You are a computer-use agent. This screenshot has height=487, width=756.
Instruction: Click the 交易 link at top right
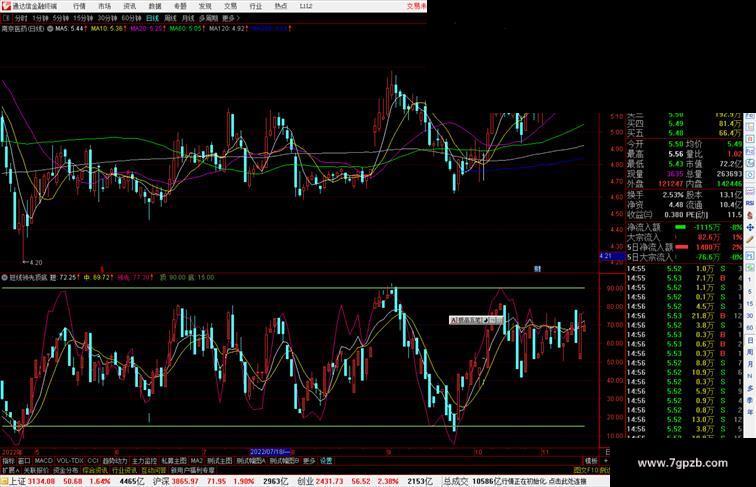pos(417,6)
